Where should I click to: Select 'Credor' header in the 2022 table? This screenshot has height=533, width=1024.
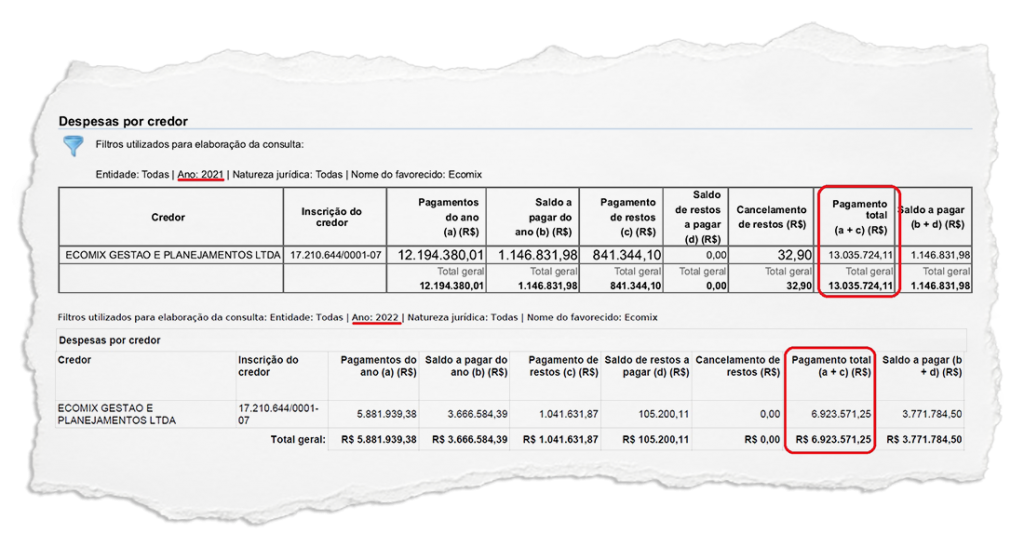point(74,360)
